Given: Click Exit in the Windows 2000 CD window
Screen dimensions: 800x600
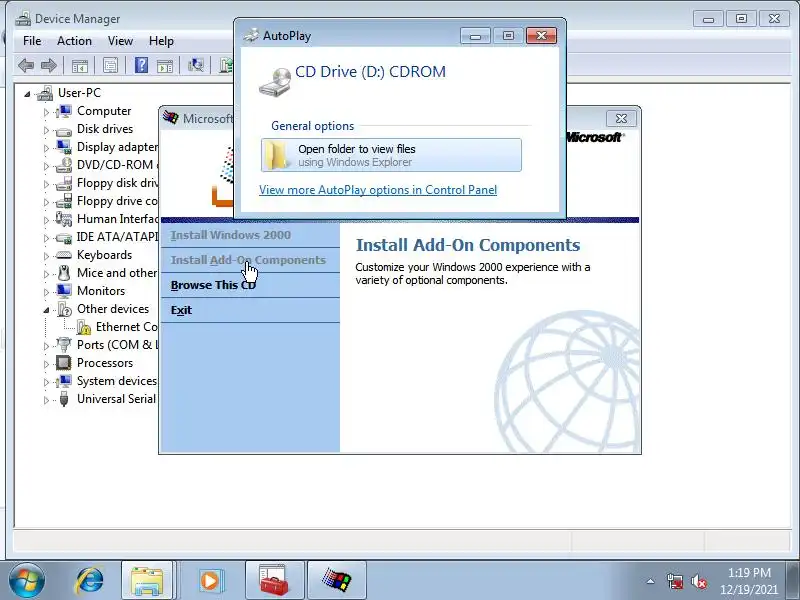Looking at the screenshot, I should click(x=181, y=310).
